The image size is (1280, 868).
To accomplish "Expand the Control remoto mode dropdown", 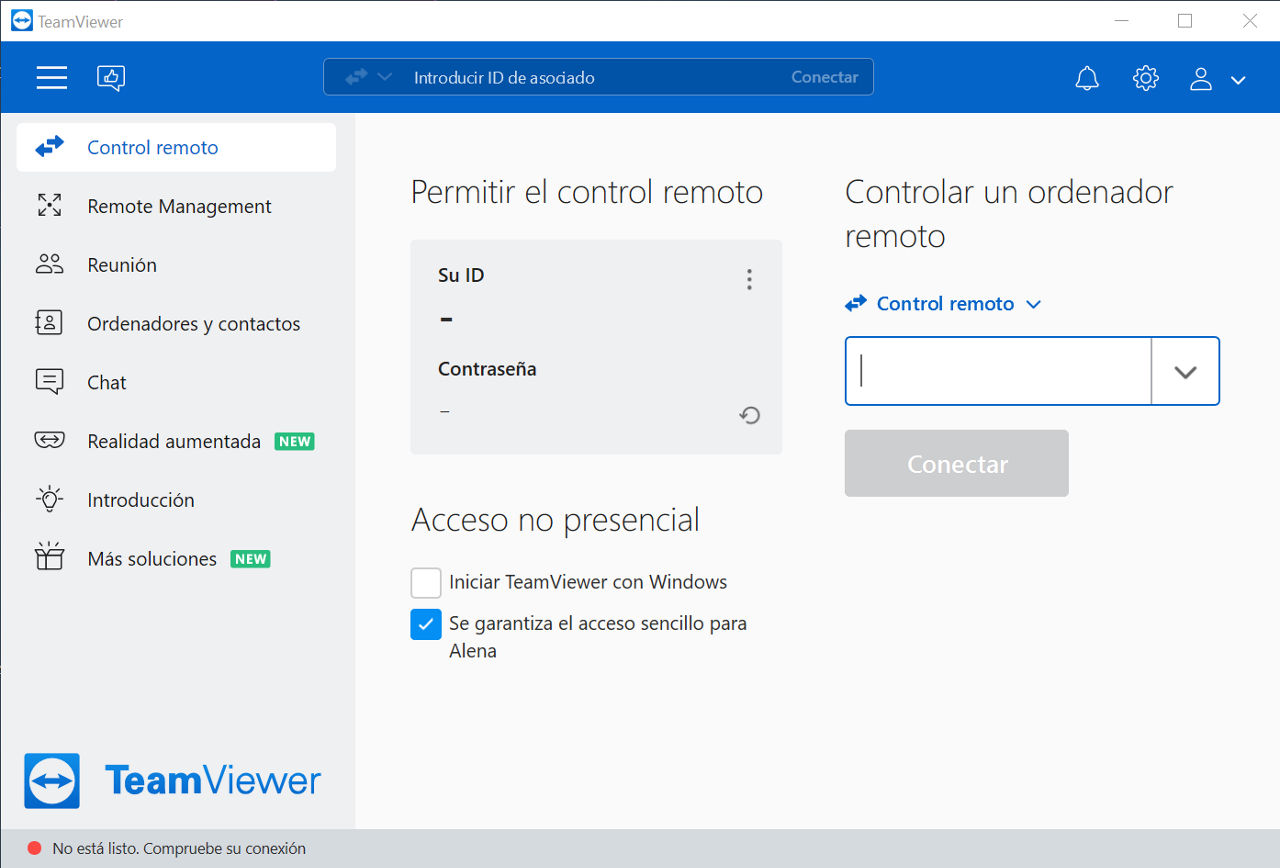I will tap(943, 303).
